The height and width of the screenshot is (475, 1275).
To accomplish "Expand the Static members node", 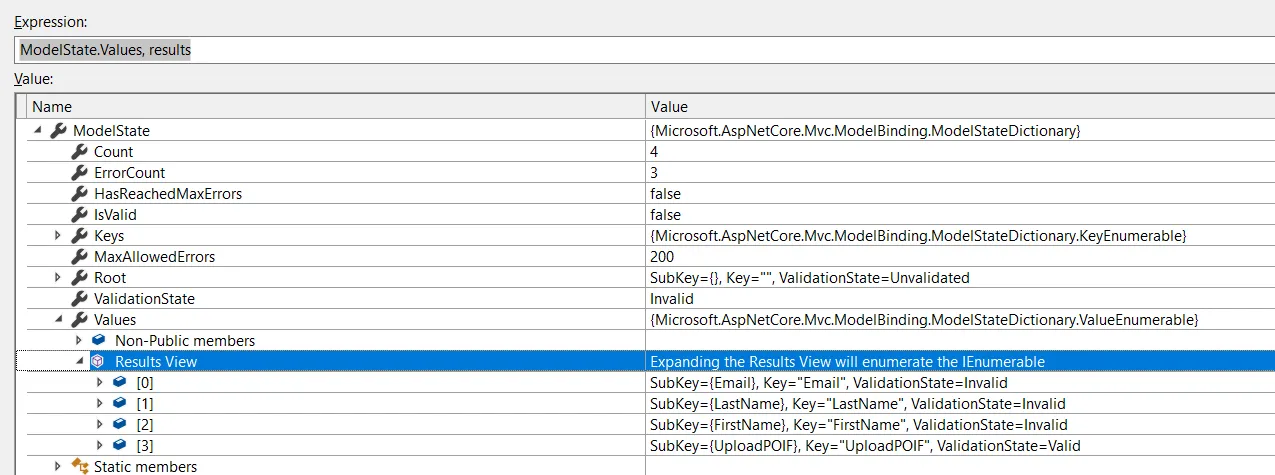I will (x=58, y=467).
